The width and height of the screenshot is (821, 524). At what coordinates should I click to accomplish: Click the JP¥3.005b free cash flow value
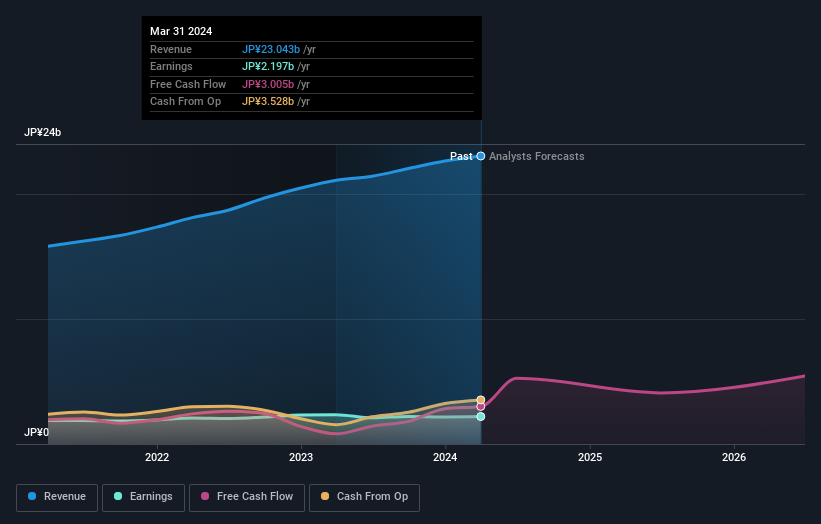[x=268, y=84]
